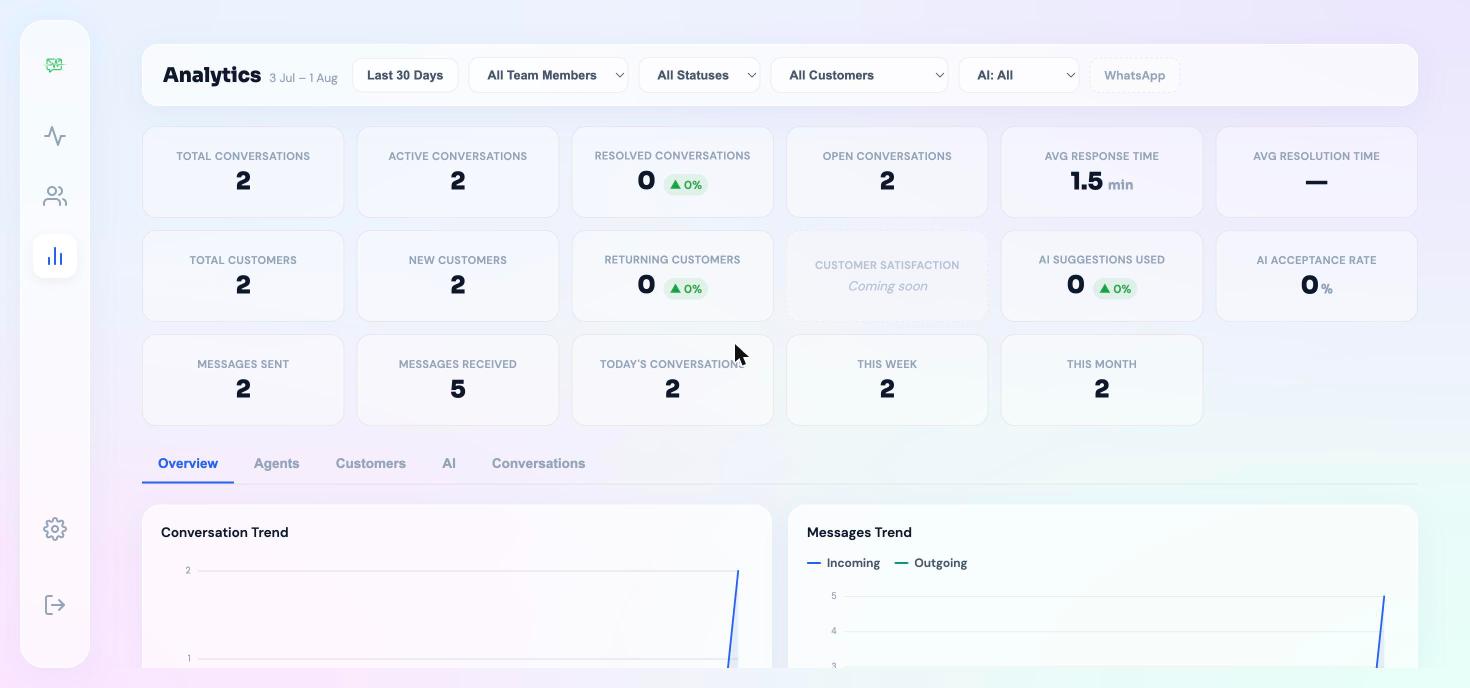
Task: Click the Messages Trend chart title
Action: pyautogui.click(x=859, y=532)
